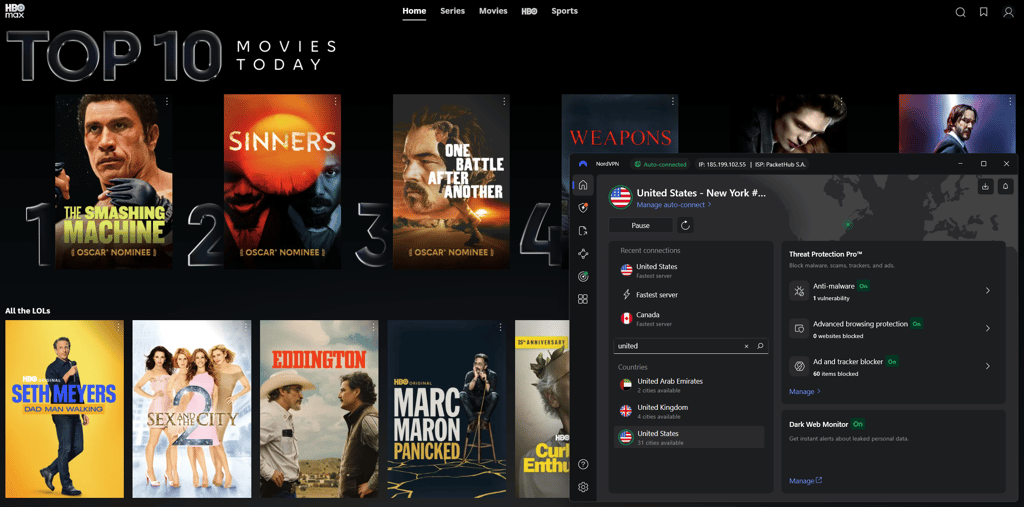Click the '1 vulnerability' text

[831, 299]
